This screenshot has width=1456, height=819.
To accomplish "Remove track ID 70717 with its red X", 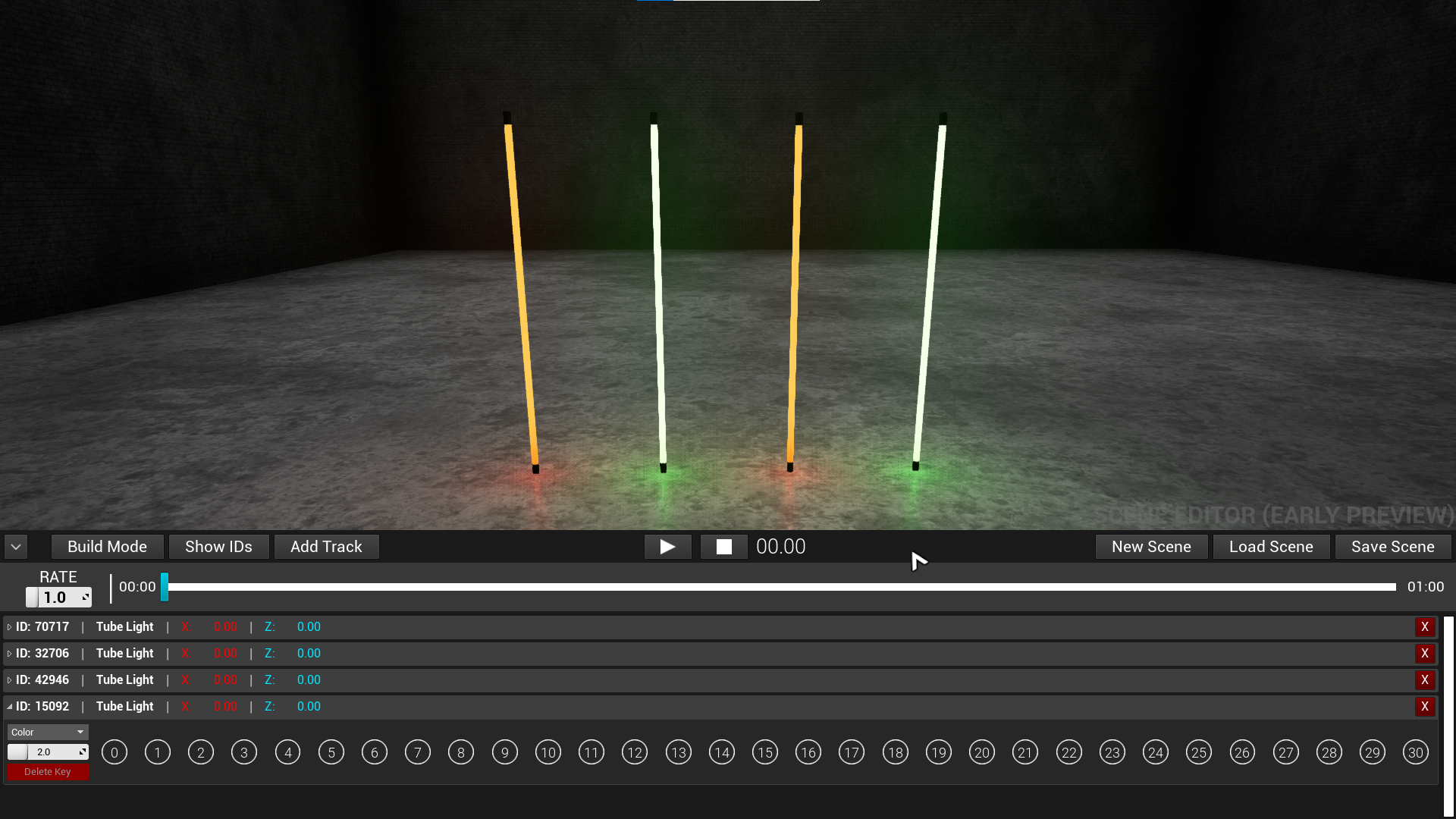I will tap(1424, 627).
